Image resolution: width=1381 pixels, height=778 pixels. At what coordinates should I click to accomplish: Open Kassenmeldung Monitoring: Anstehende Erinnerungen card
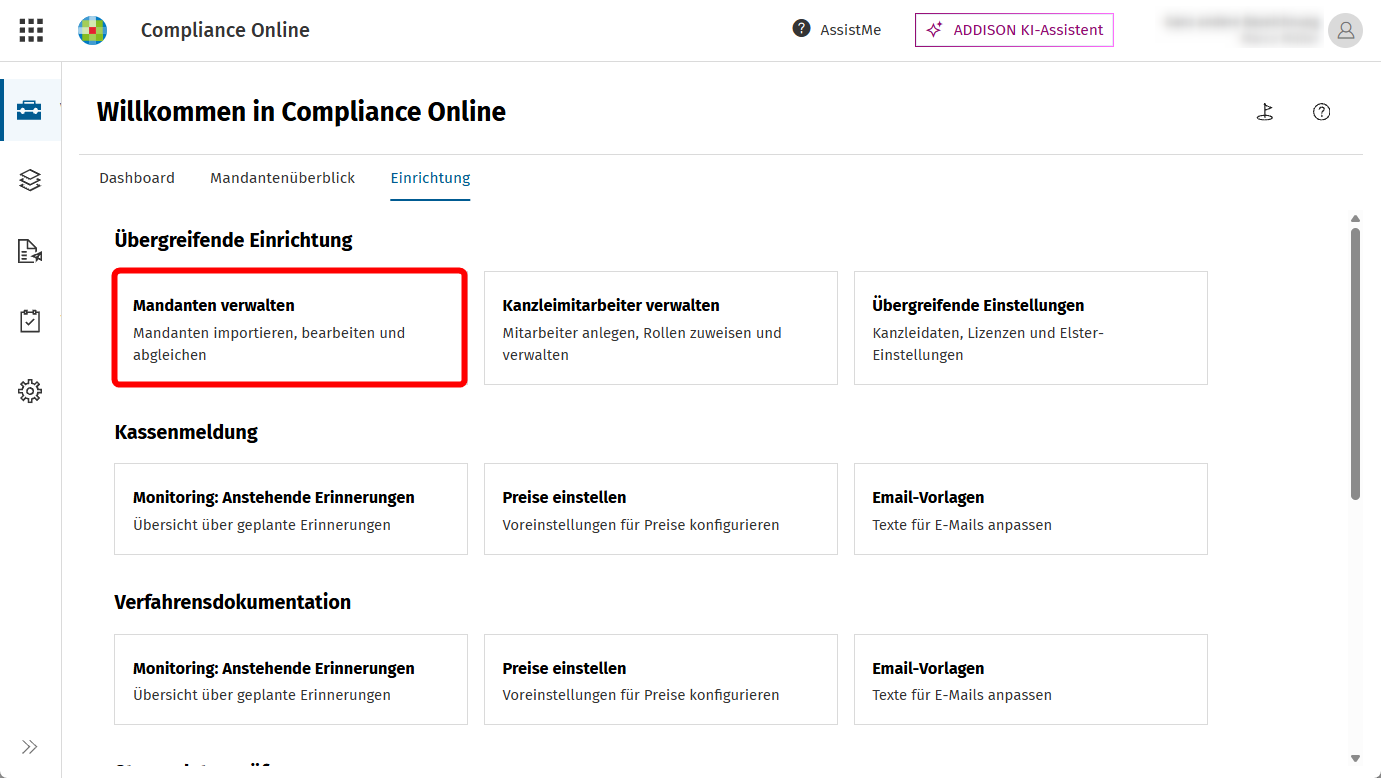pyautogui.click(x=291, y=509)
